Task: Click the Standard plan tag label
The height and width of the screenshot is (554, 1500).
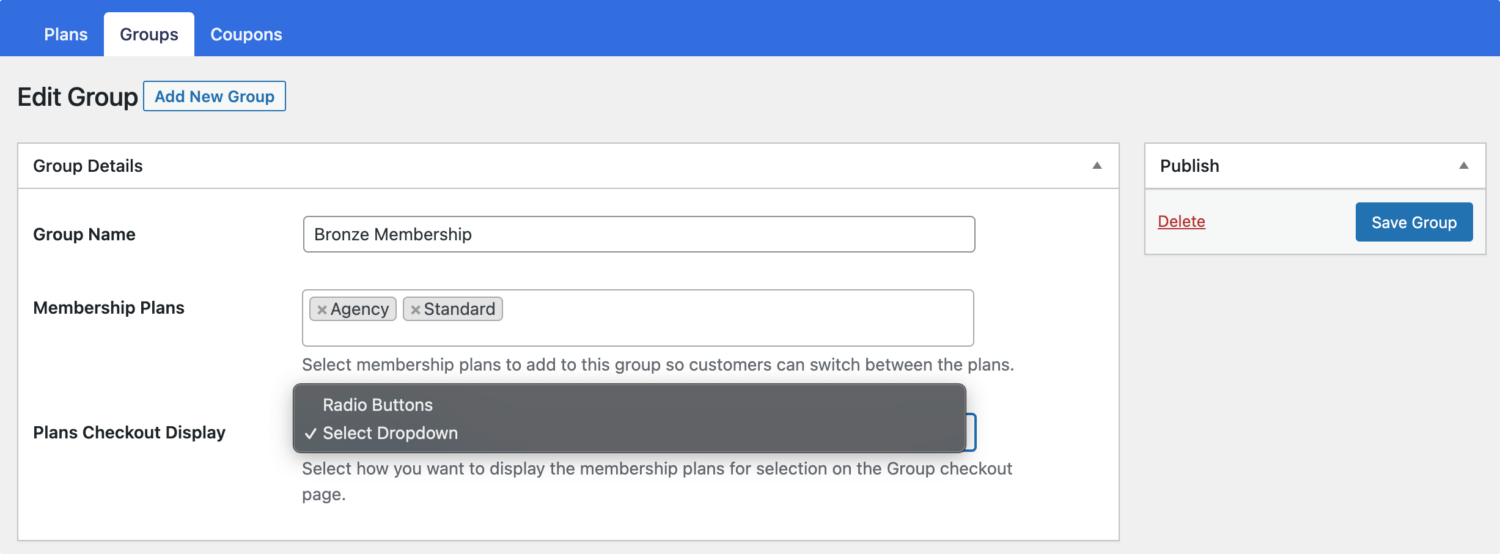Action: click(x=460, y=310)
